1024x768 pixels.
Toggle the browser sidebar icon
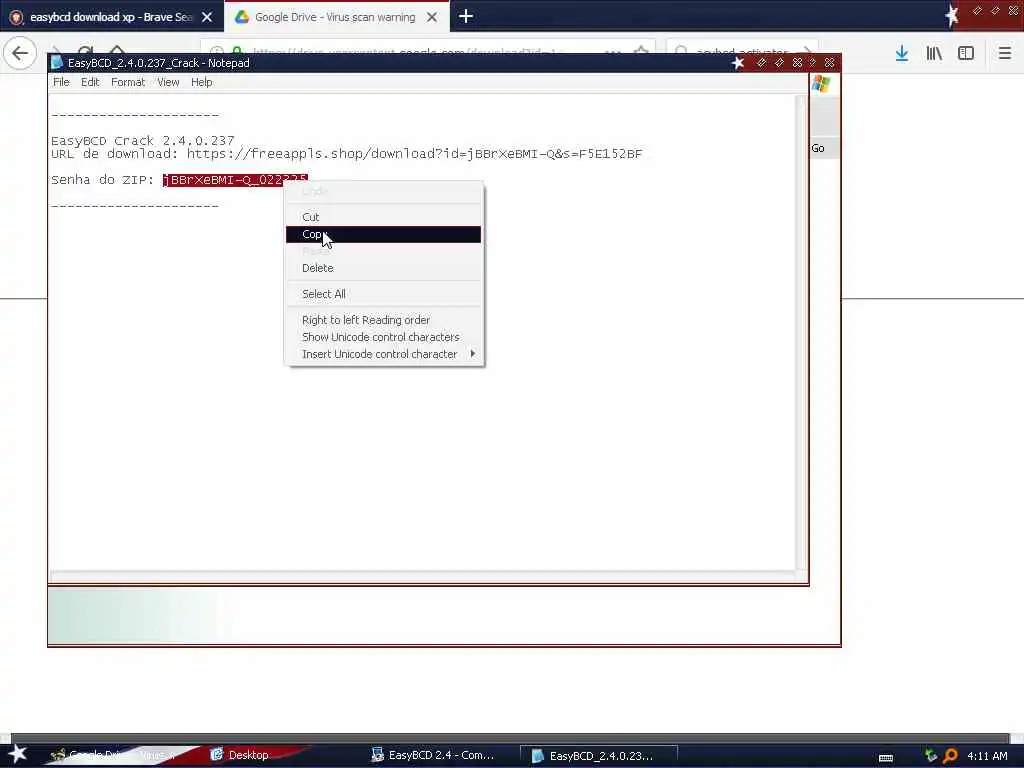point(966,54)
